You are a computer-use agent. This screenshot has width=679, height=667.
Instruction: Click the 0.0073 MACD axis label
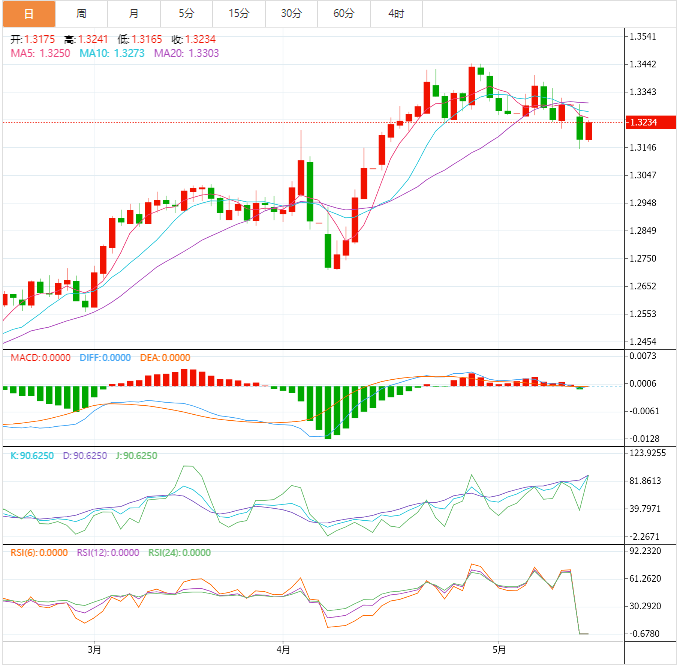(643, 356)
